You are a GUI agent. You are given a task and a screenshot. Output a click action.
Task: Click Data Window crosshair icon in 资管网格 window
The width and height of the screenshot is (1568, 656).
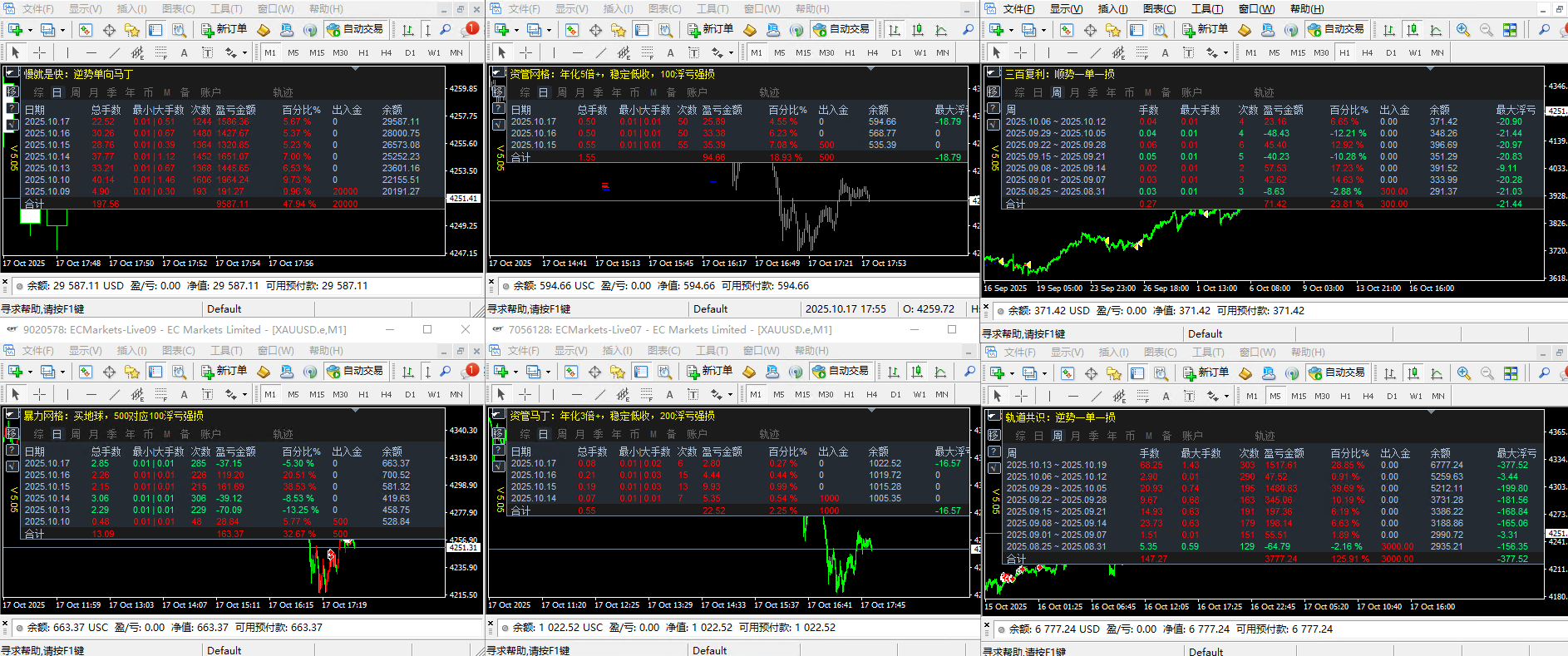pos(595,30)
